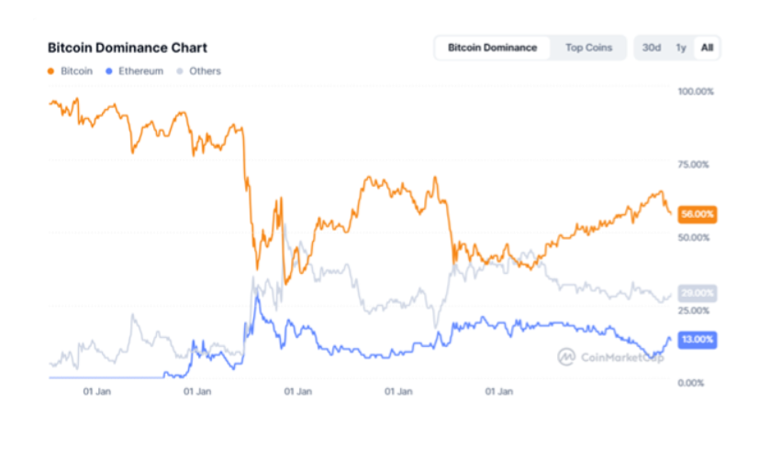Open the Top Coins tab
770x457 pixels.
pyautogui.click(x=588, y=47)
